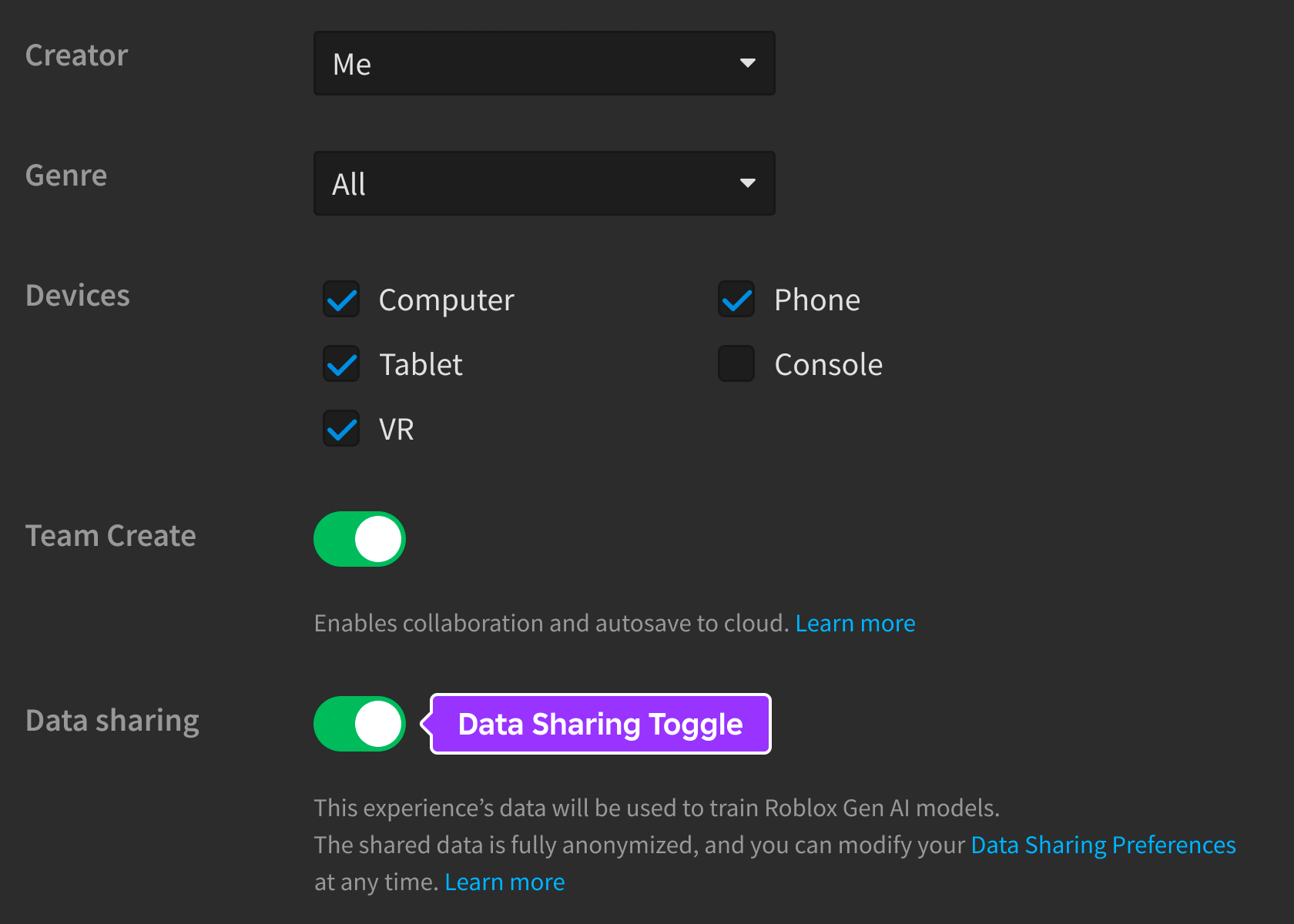Click the Team Create setting label

(111, 536)
